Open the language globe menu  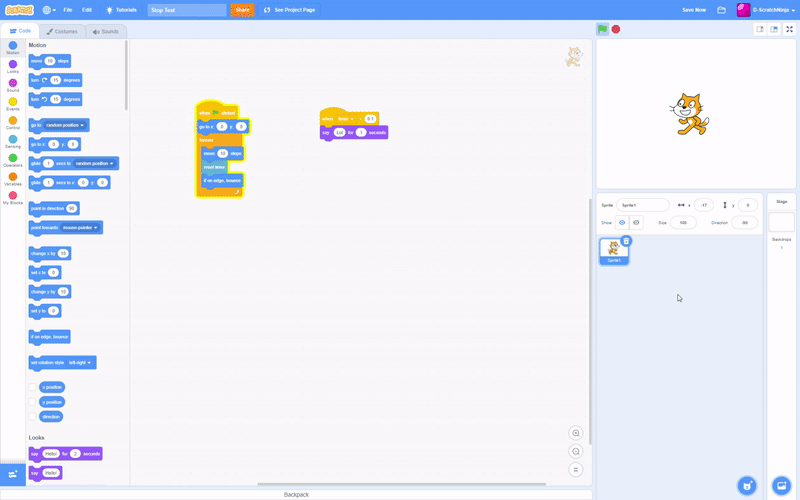(49, 10)
